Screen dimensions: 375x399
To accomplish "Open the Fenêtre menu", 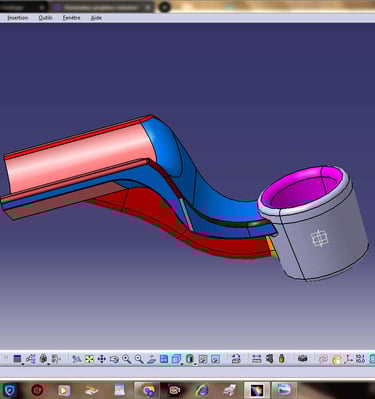I will pos(71,18).
